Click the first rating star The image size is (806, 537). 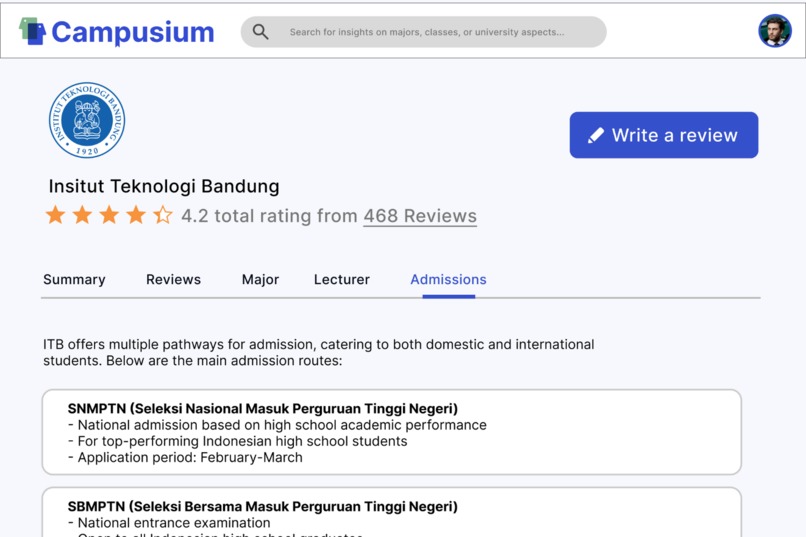click(56, 215)
